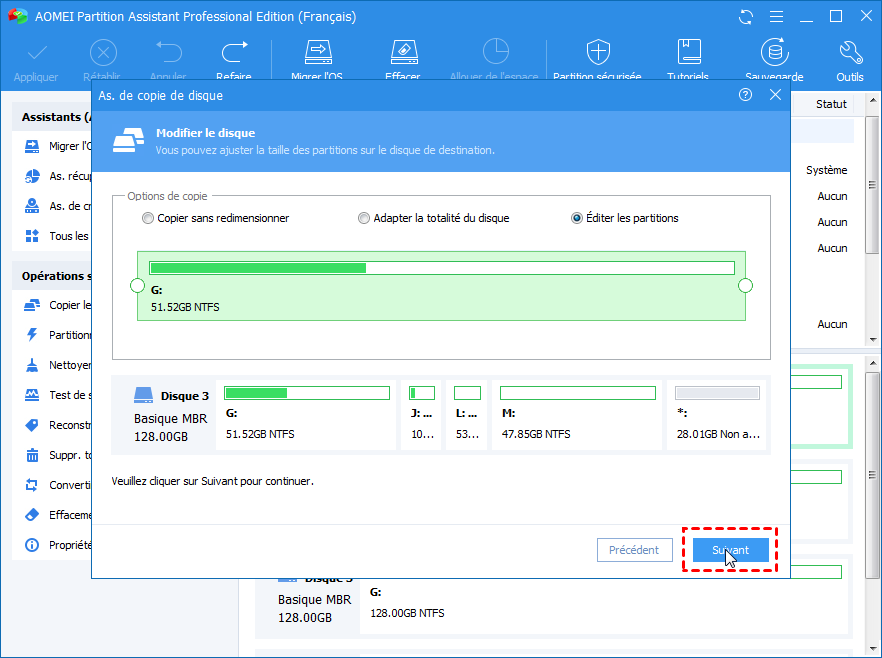Click the AOMEI app logo in title bar
This screenshot has height=658, width=882.
pos(18,16)
